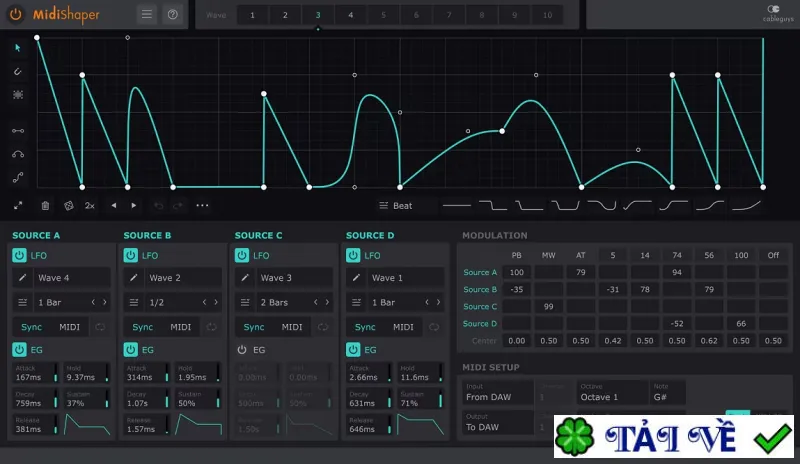Select the pointer tool in wave editor
800x464 pixels.
18,47
